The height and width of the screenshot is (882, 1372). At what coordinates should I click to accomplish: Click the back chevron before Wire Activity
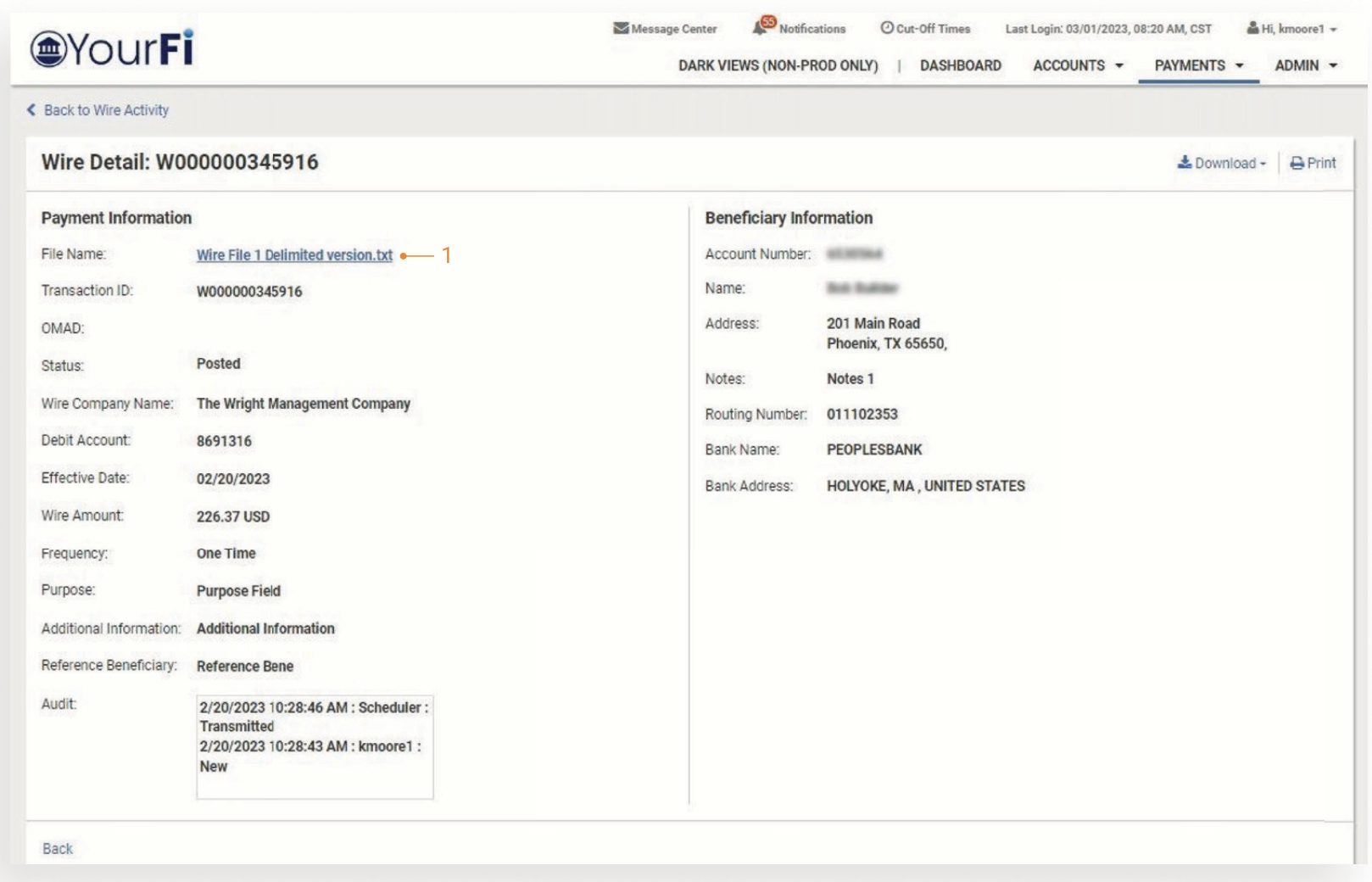pyautogui.click(x=31, y=110)
